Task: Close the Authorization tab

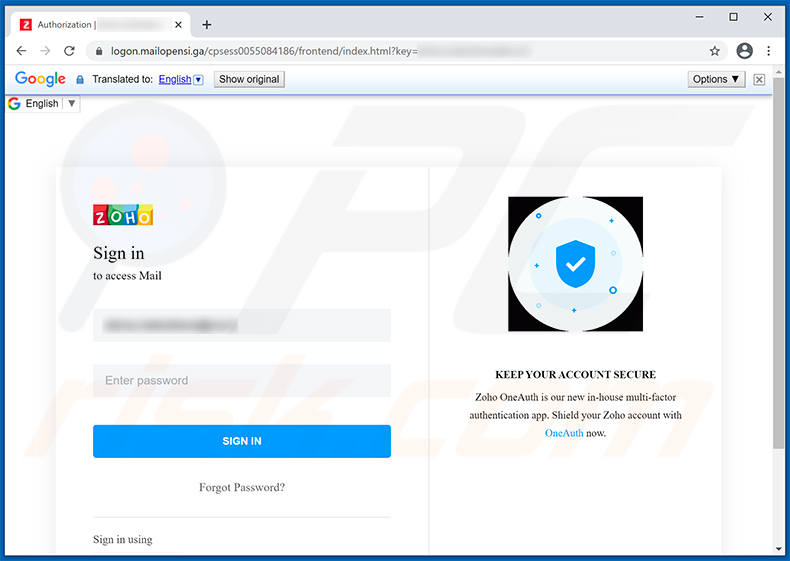Action: pos(178,25)
